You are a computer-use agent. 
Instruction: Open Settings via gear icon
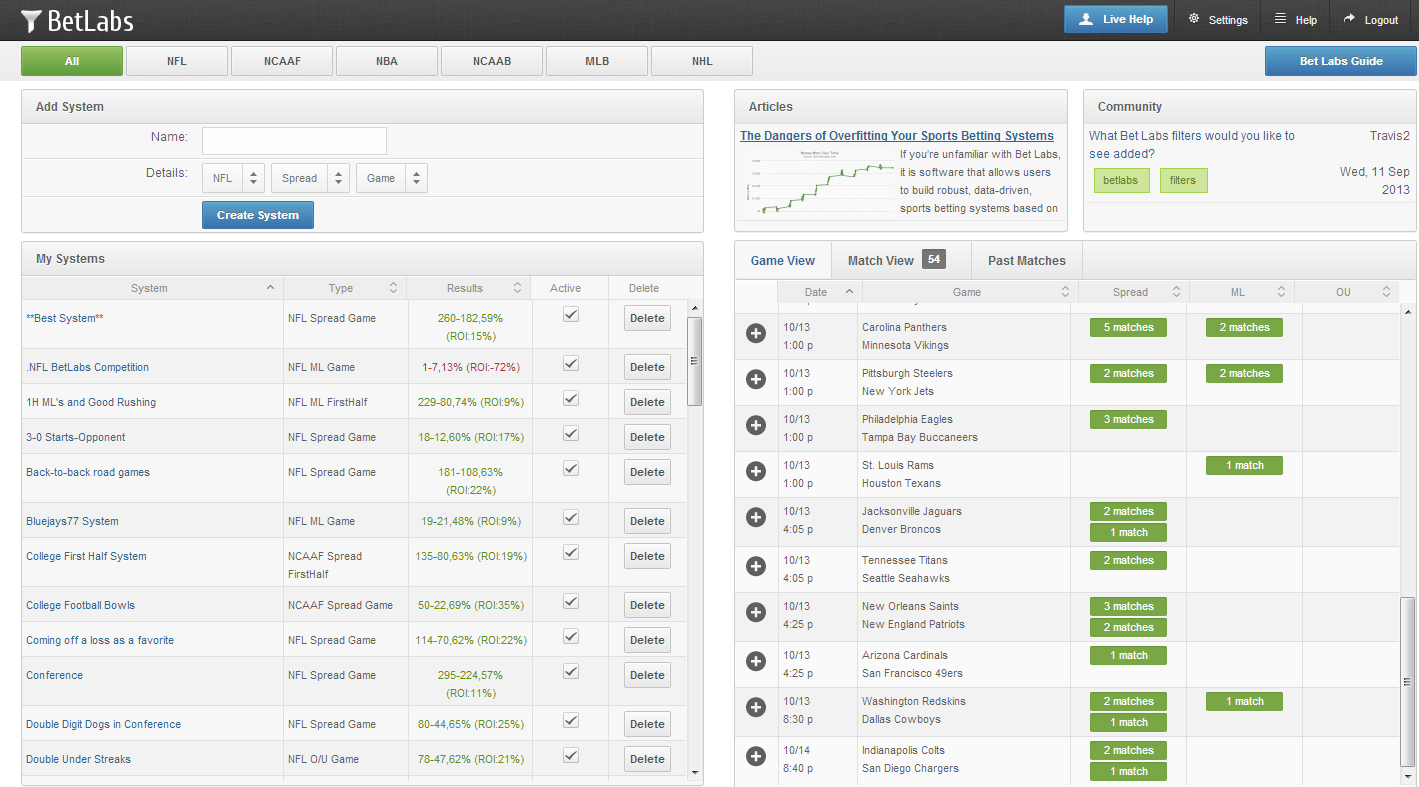[1194, 19]
